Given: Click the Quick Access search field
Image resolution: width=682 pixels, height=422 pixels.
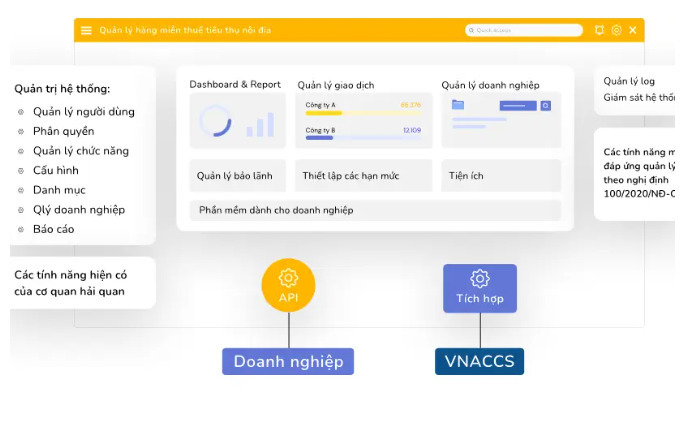Looking at the screenshot, I should (523, 30).
